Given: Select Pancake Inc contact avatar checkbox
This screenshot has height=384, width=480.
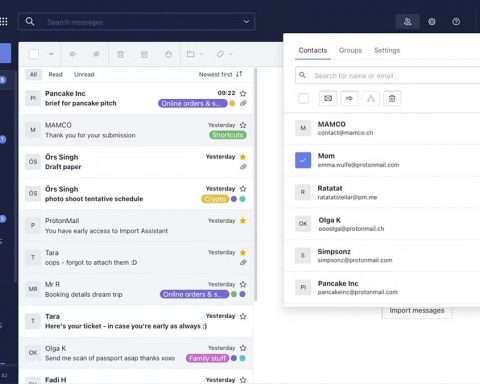Looking at the screenshot, I should [303, 287].
